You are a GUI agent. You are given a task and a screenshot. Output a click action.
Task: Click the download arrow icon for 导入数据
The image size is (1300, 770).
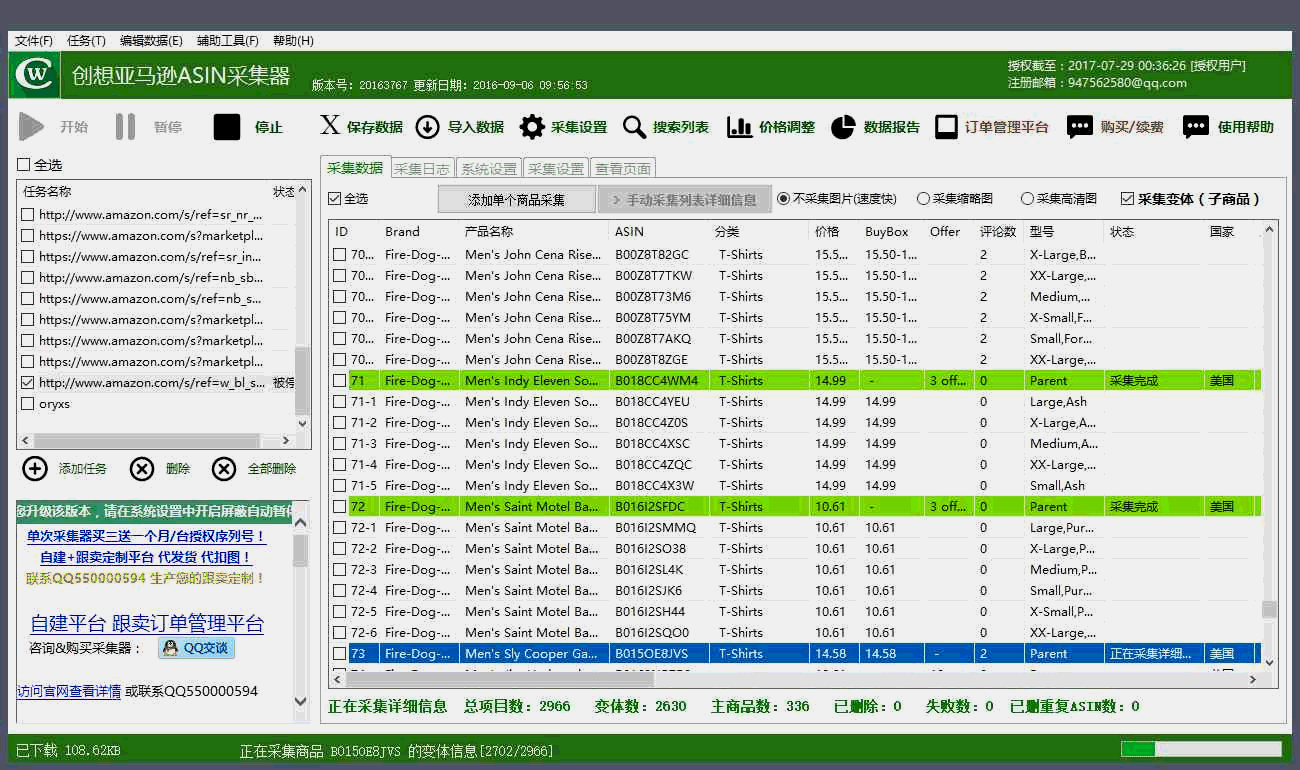(x=427, y=127)
